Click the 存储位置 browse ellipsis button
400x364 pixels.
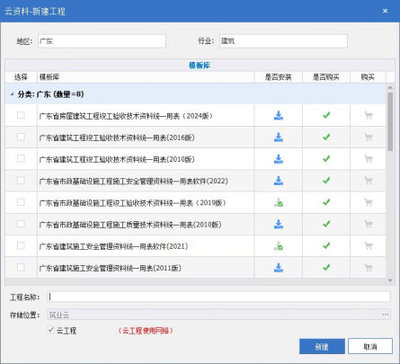(385, 314)
